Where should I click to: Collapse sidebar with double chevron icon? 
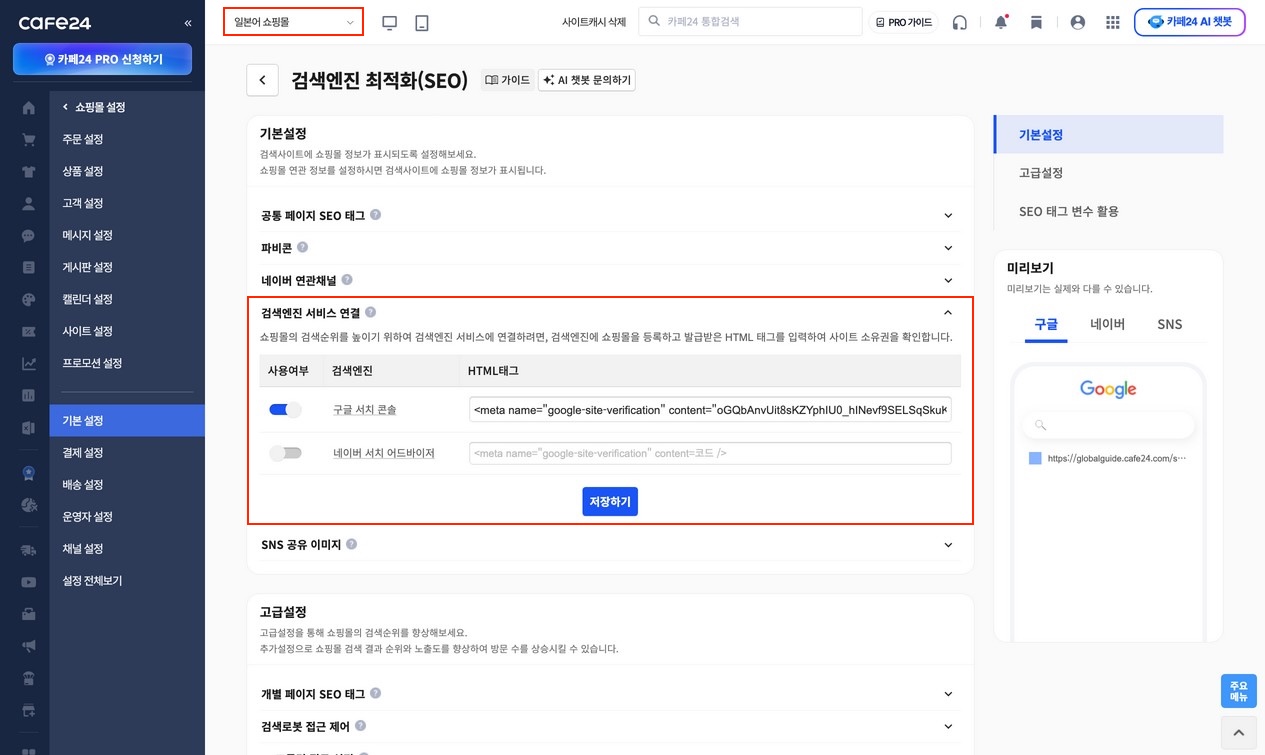pos(188,22)
